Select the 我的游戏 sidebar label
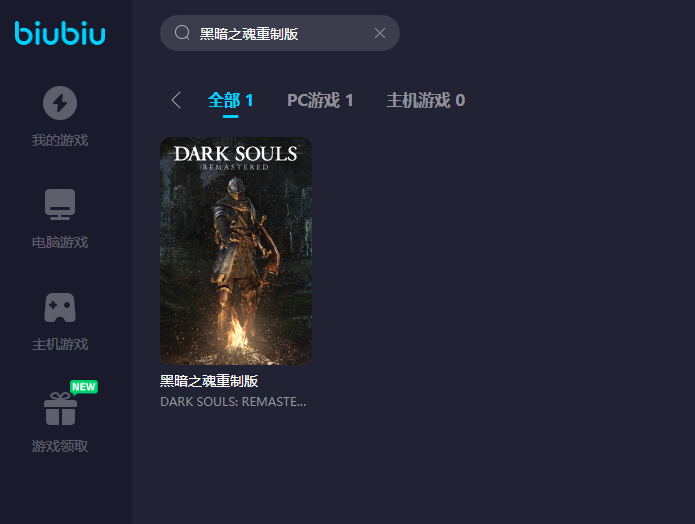The height and width of the screenshot is (524, 695). coord(60,141)
